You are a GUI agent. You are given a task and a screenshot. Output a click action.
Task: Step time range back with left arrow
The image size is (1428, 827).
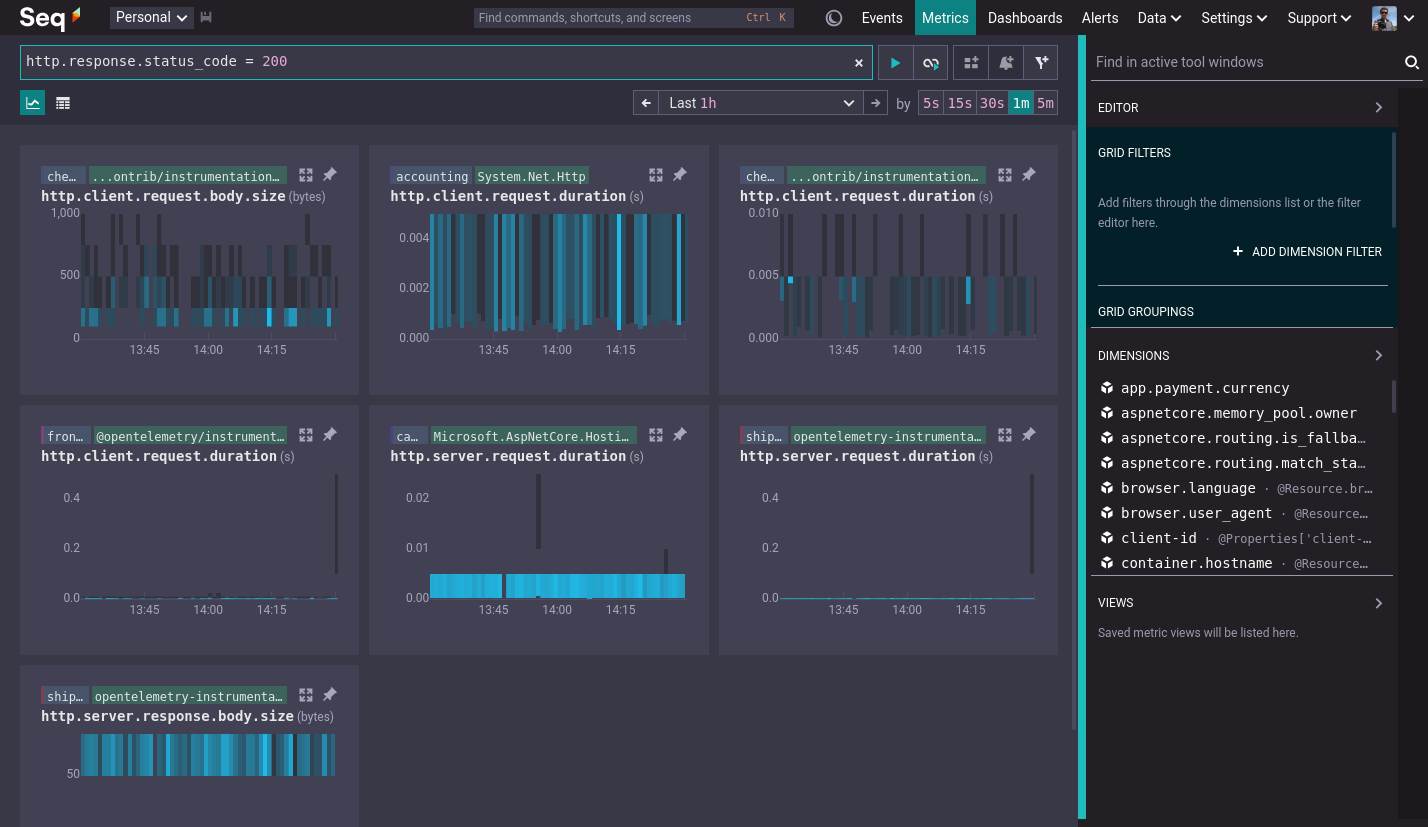coord(646,103)
